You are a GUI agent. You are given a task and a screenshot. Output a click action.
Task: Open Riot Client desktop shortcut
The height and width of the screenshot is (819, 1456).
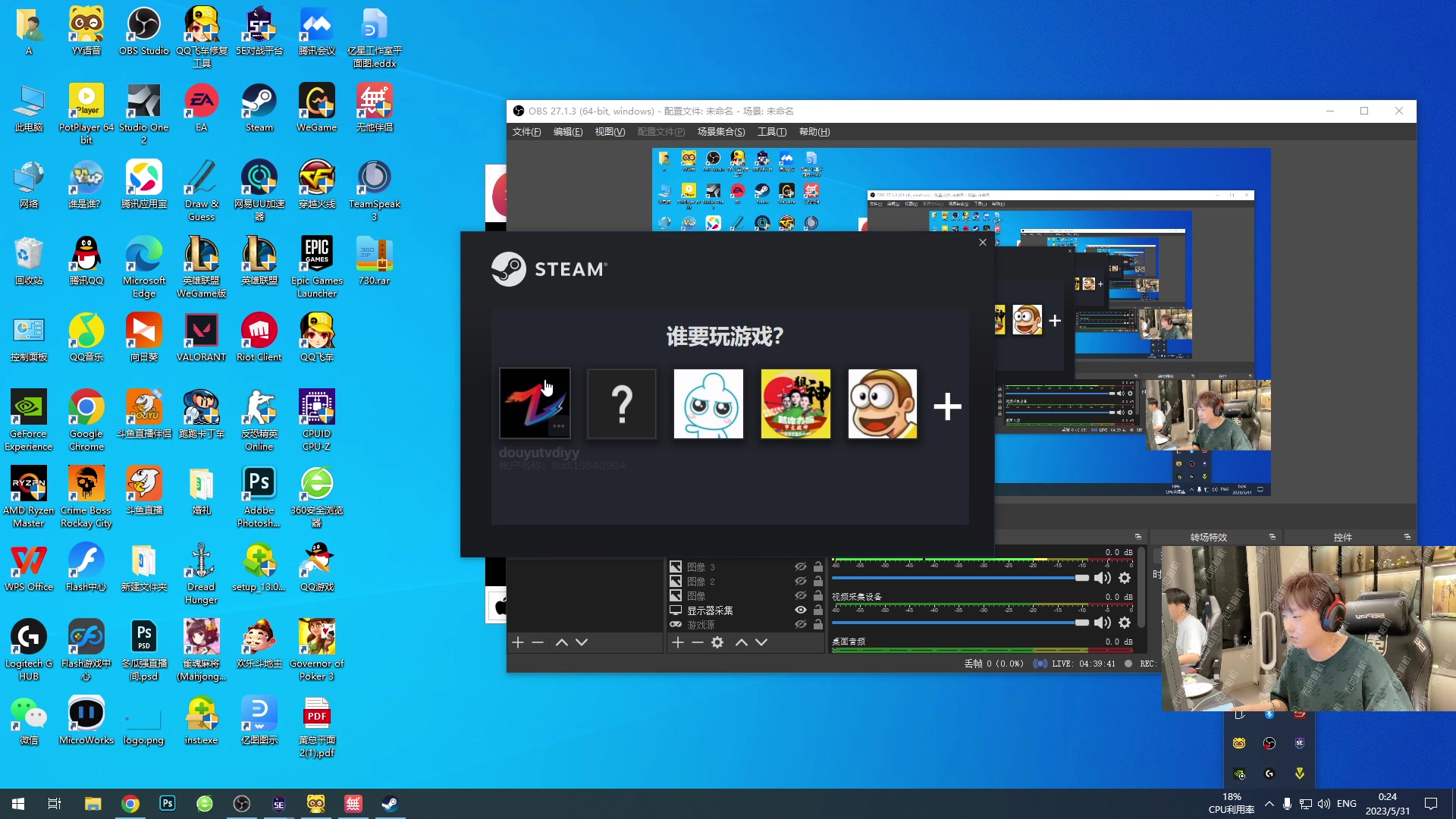[259, 337]
